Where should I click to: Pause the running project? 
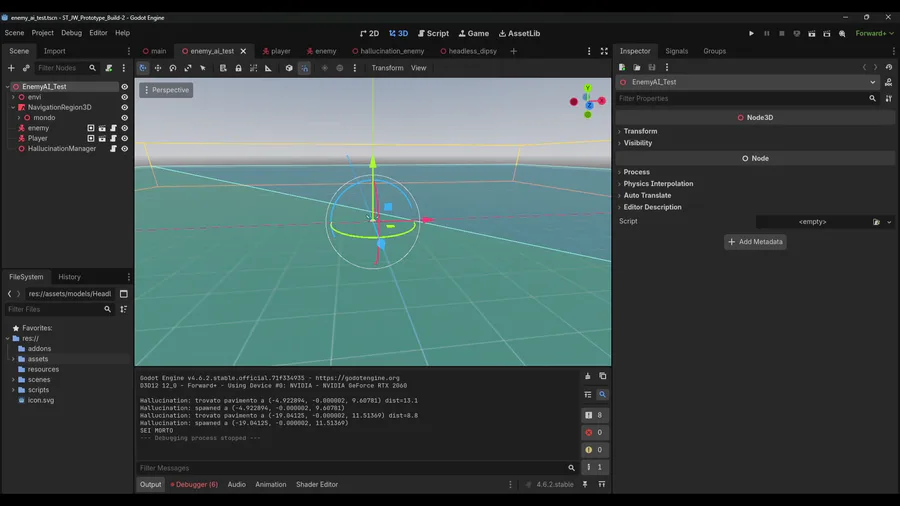(x=766, y=33)
